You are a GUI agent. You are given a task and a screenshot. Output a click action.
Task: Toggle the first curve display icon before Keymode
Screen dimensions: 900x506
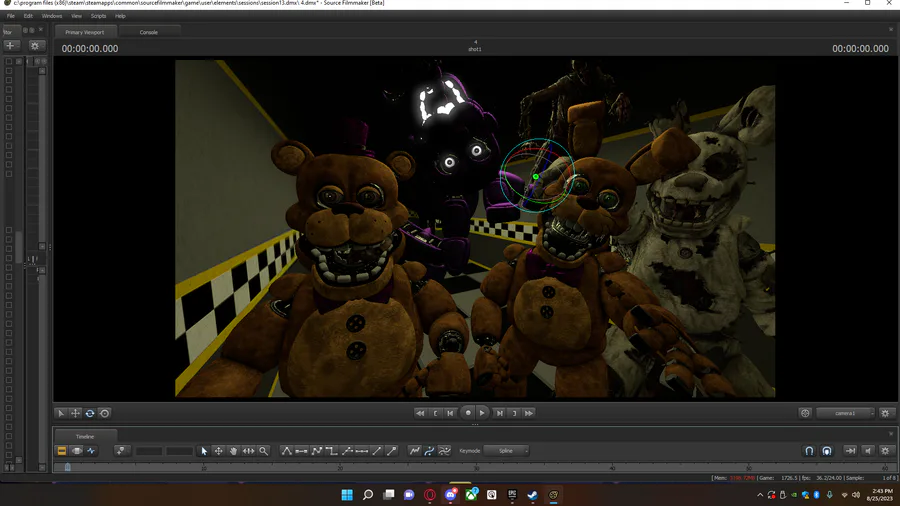pyautogui.click(x=414, y=451)
